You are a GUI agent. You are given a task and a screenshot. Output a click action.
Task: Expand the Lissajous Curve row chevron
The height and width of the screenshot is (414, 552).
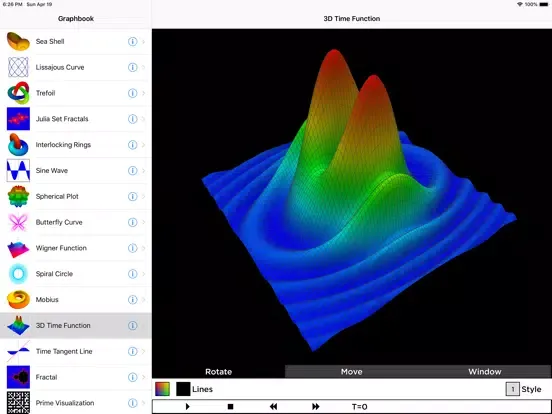point(143,67)
